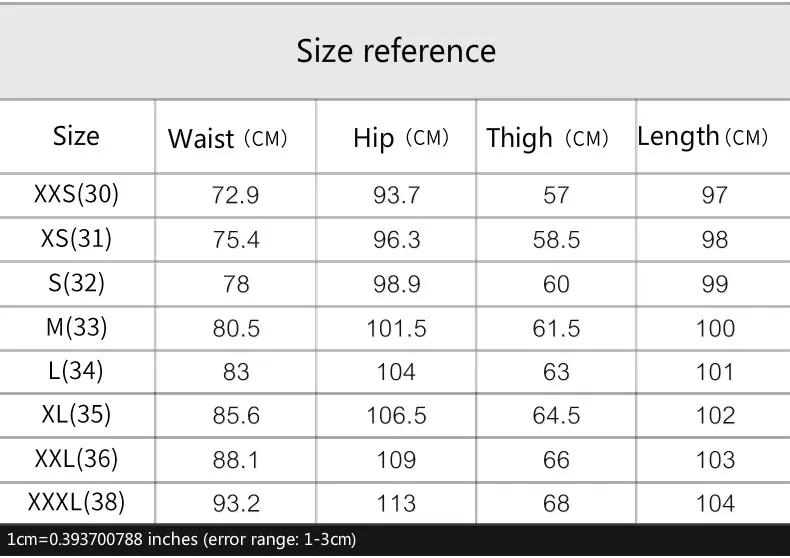Select the S(32) size cell
This screenshot has height=558, width=790.
coord(76,283)
